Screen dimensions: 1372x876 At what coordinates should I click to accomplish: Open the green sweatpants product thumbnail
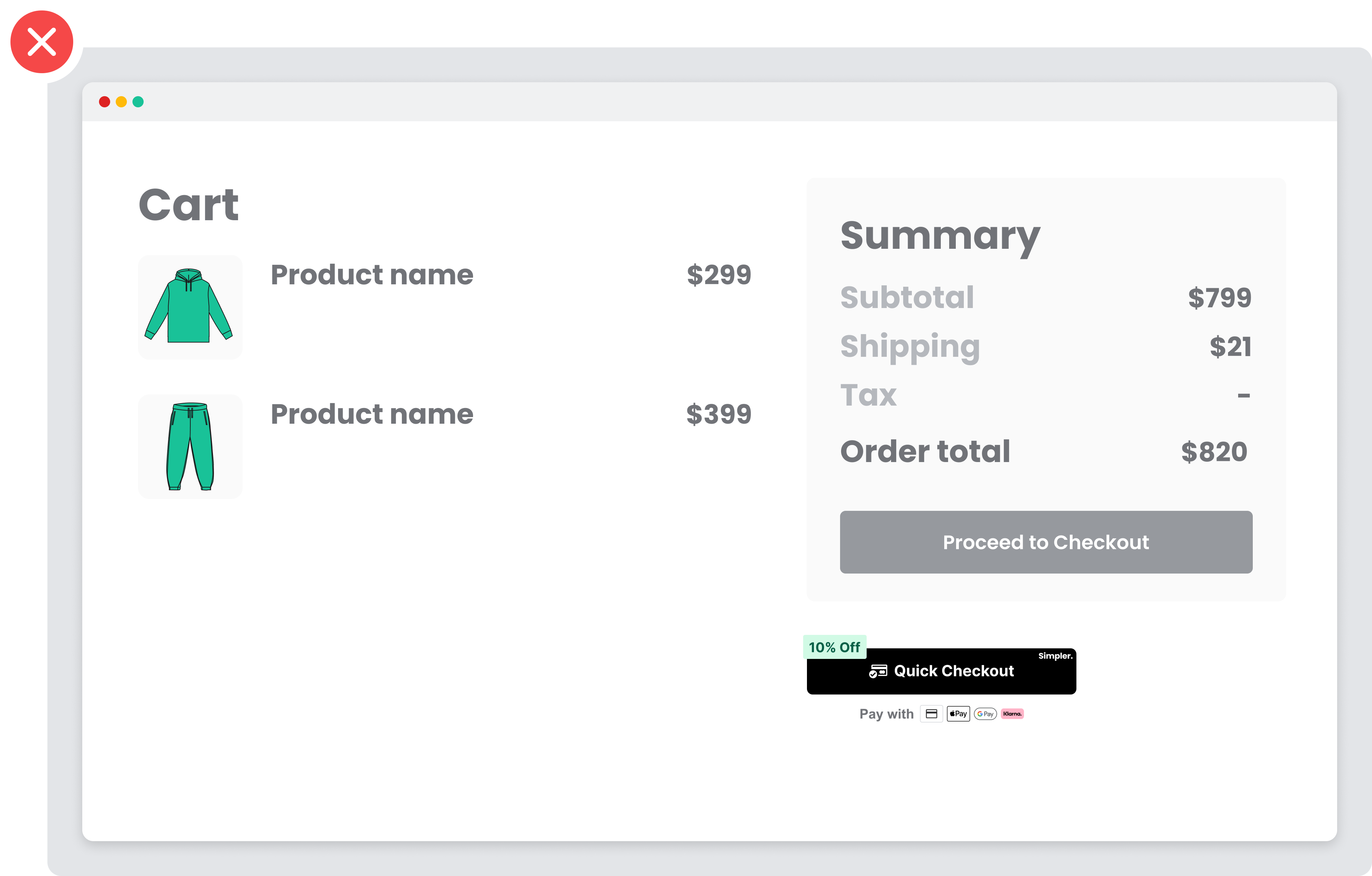[x=190, y=446]
